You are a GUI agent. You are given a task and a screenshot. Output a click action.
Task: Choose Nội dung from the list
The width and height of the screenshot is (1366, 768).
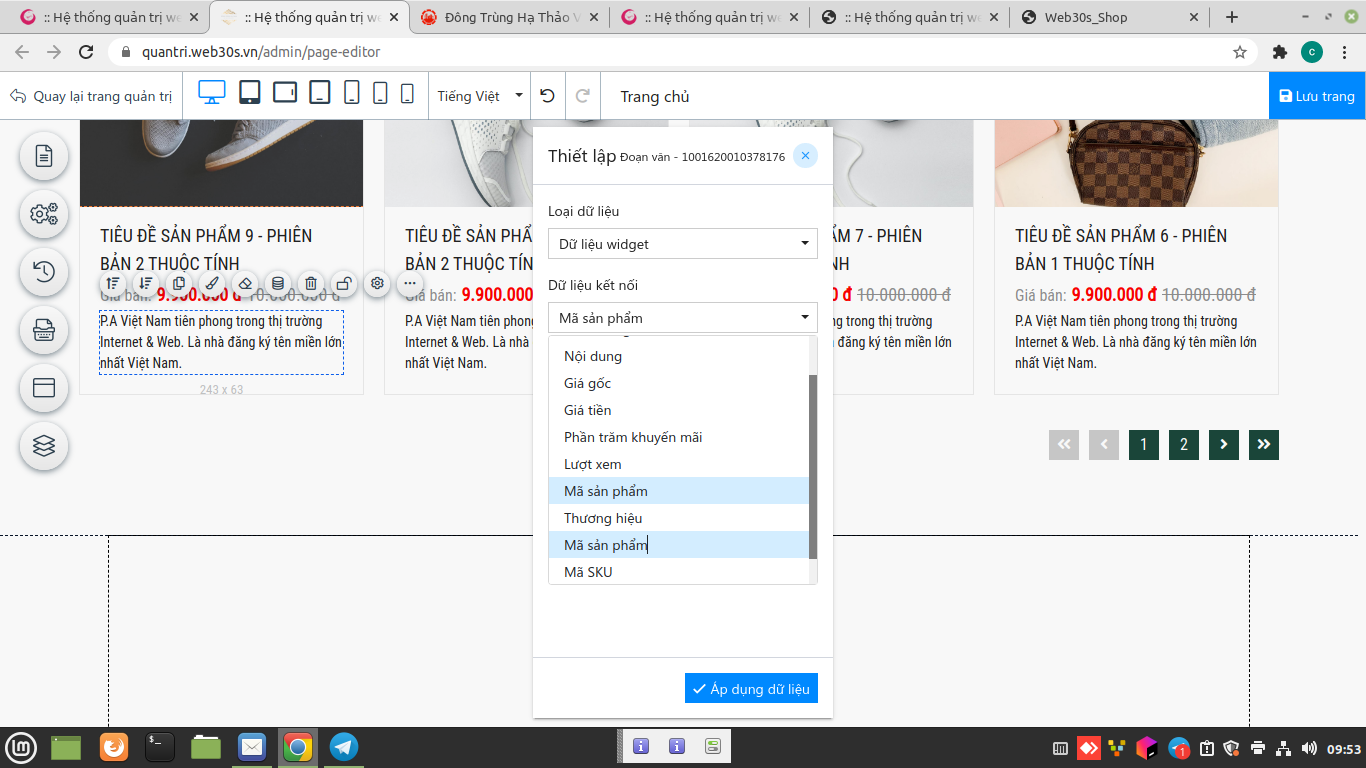(x=679, y=356)
